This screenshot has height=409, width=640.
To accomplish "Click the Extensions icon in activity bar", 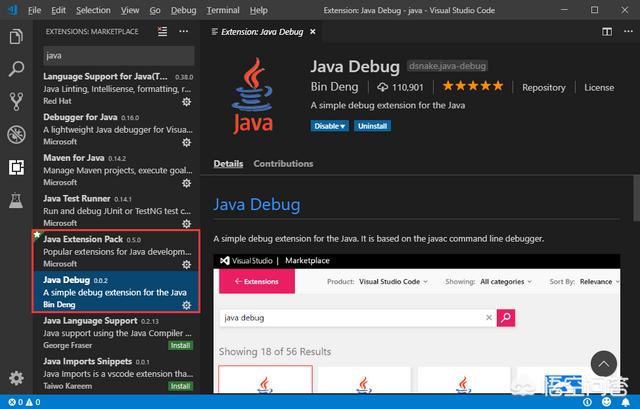I will [15, 167].
